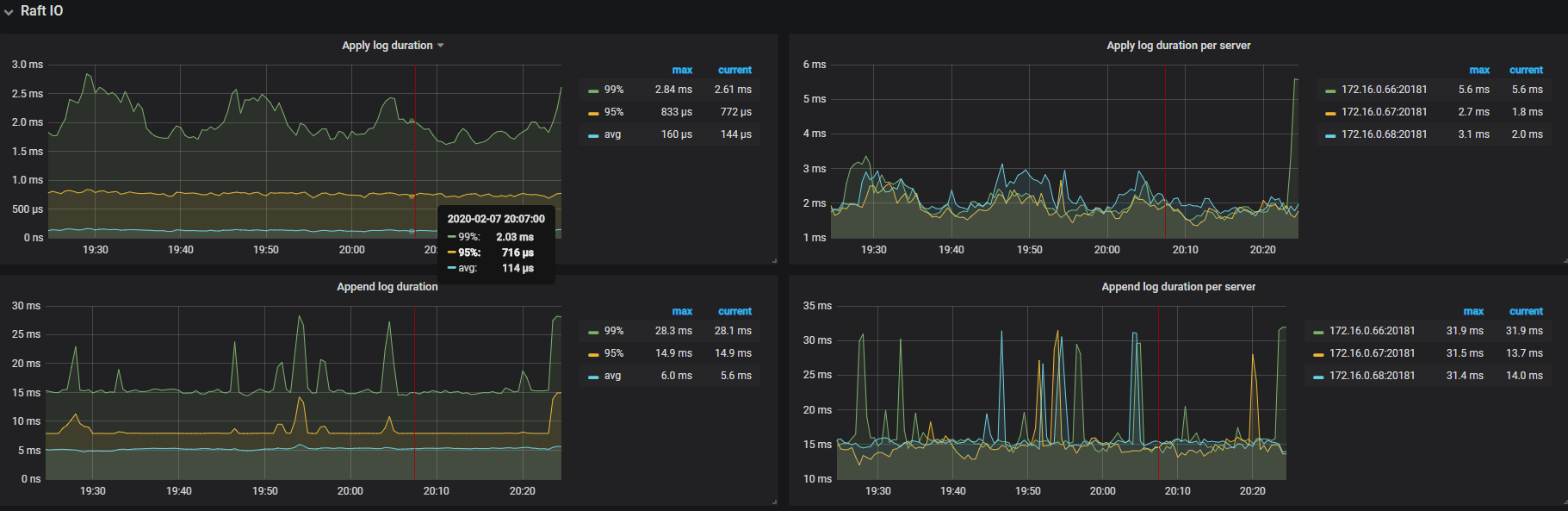Sort Apply log duration legend by max

pos(682,70)
